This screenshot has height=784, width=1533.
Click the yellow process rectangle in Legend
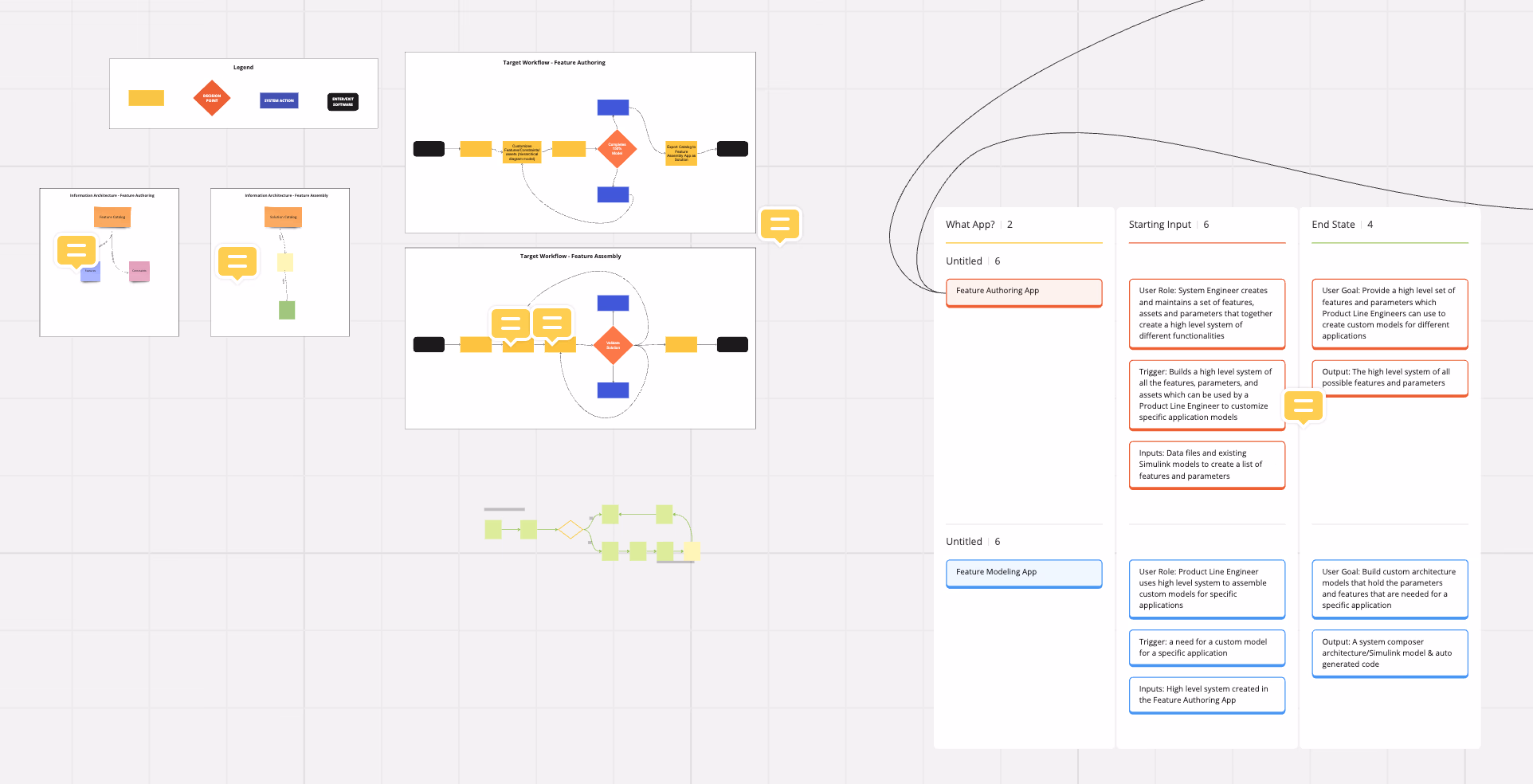(x=147, y=98)
